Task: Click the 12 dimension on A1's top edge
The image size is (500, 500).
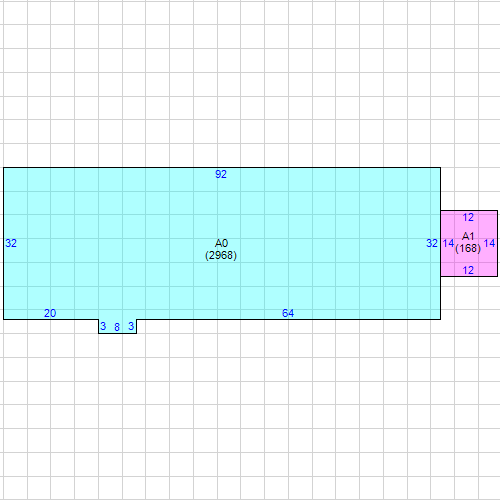Action: (x=468, y=217)
